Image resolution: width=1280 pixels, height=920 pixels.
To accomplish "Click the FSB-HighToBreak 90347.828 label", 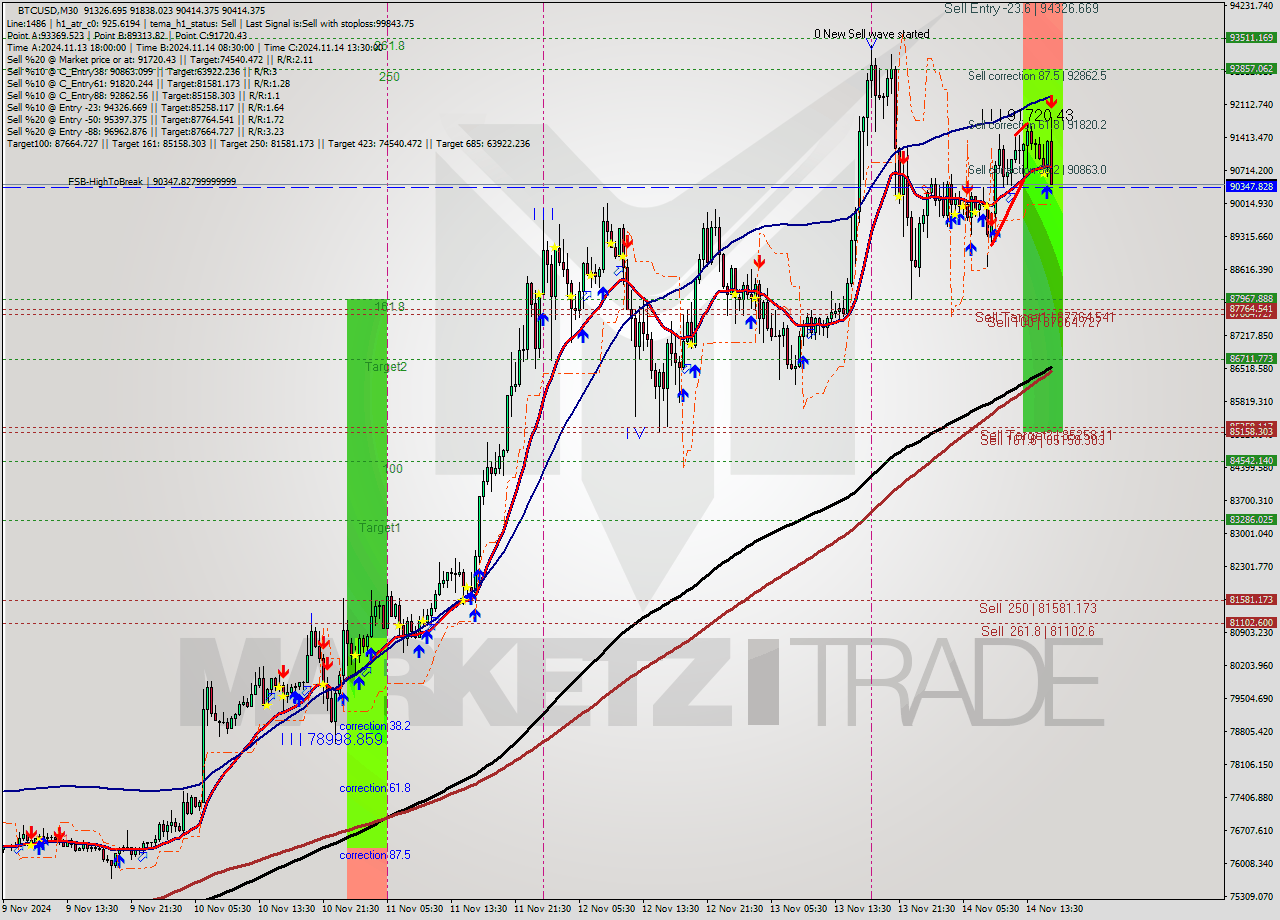I will coord(152,181).
